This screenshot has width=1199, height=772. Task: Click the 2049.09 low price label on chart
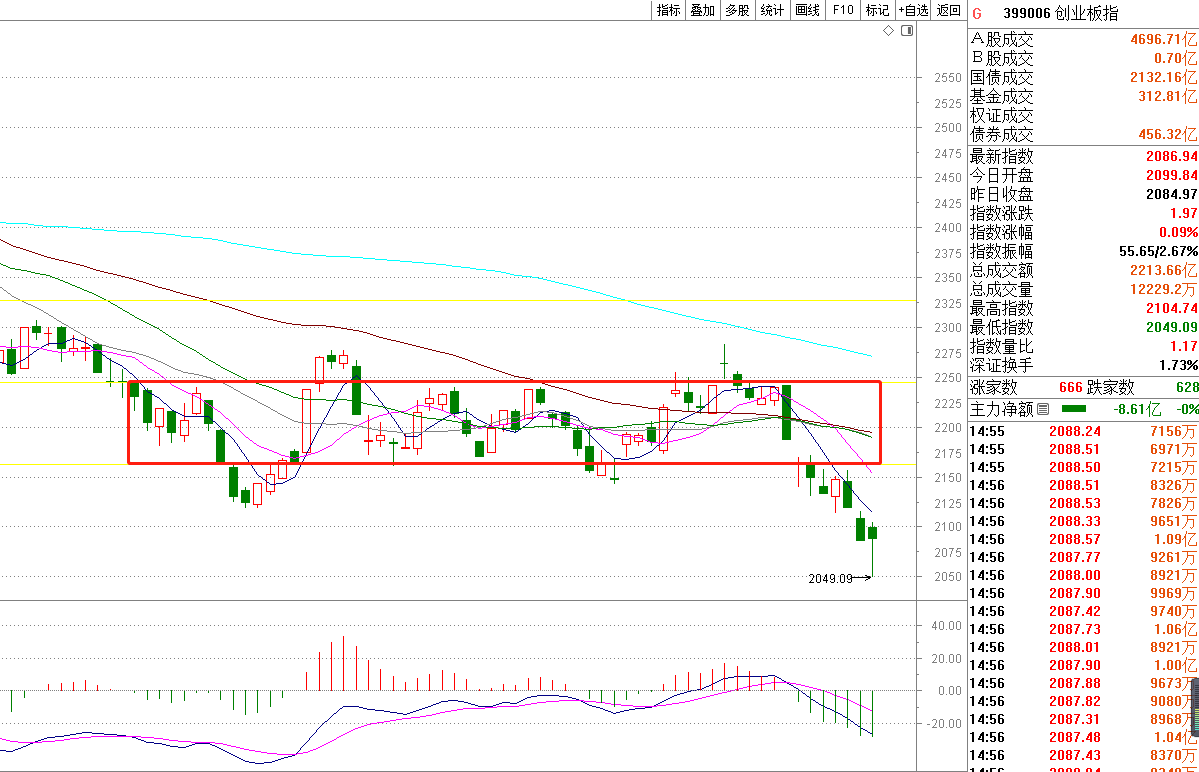[830, 579]
